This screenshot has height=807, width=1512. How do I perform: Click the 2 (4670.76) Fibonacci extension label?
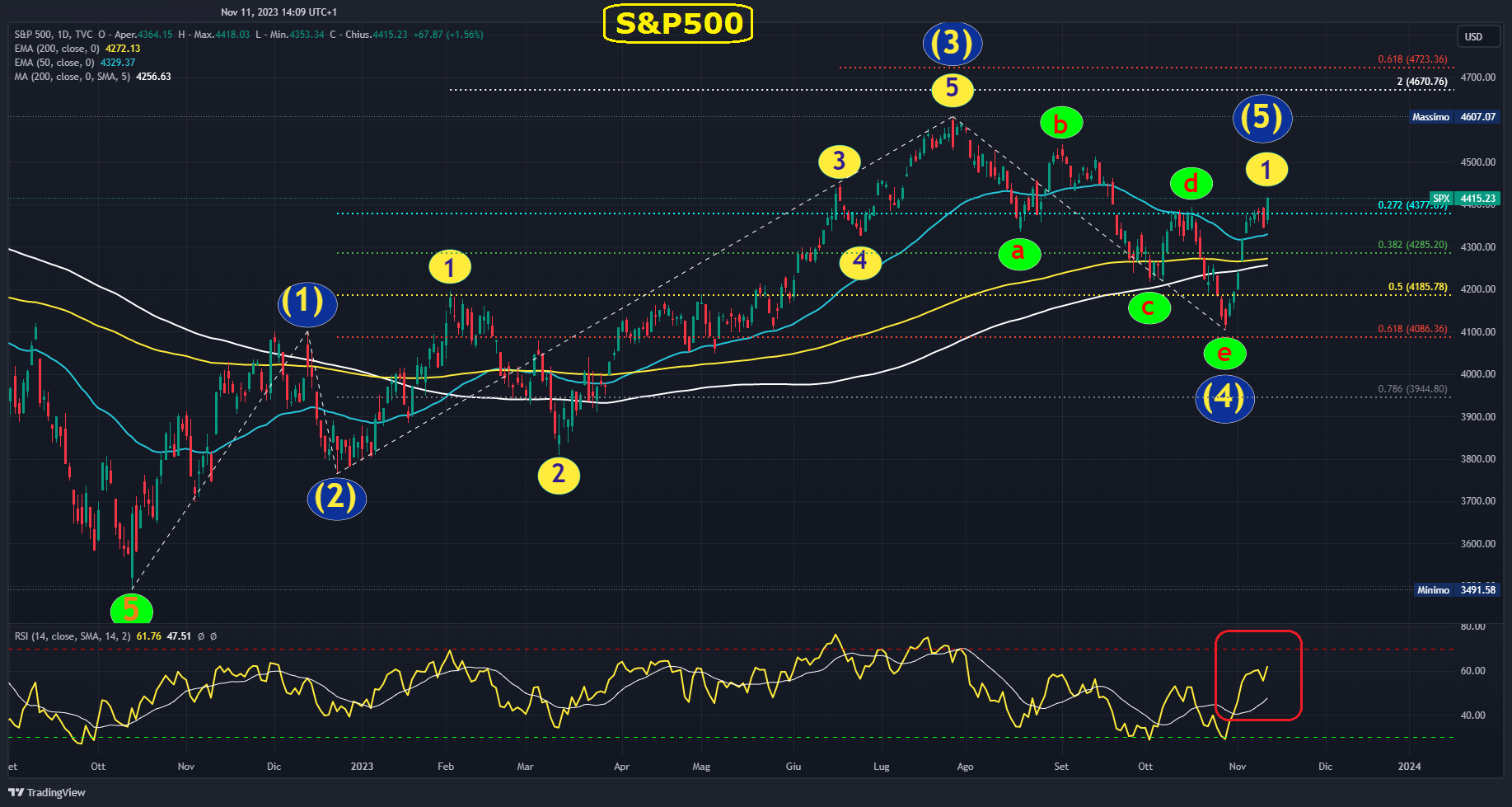click(x=1422, y=82)
